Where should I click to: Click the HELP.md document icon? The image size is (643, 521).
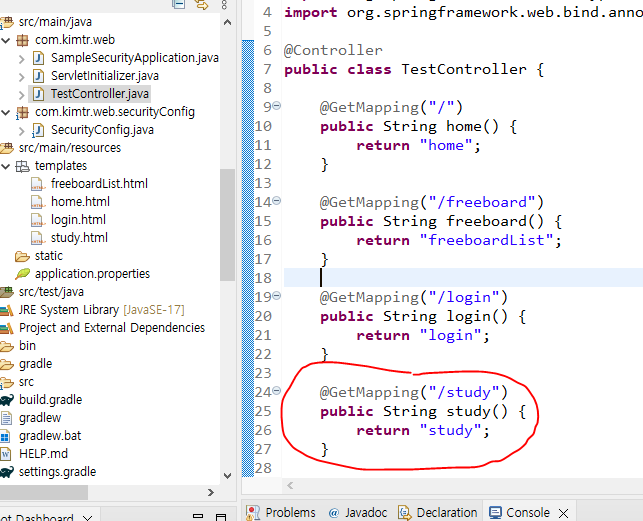[5, 454]
